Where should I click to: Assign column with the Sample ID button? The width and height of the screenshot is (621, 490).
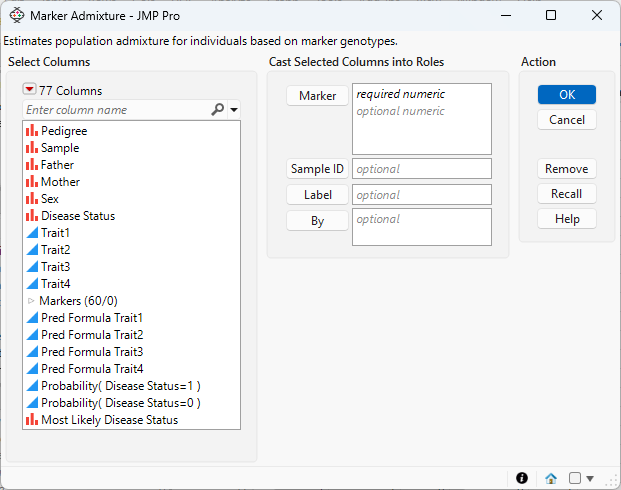317,169
